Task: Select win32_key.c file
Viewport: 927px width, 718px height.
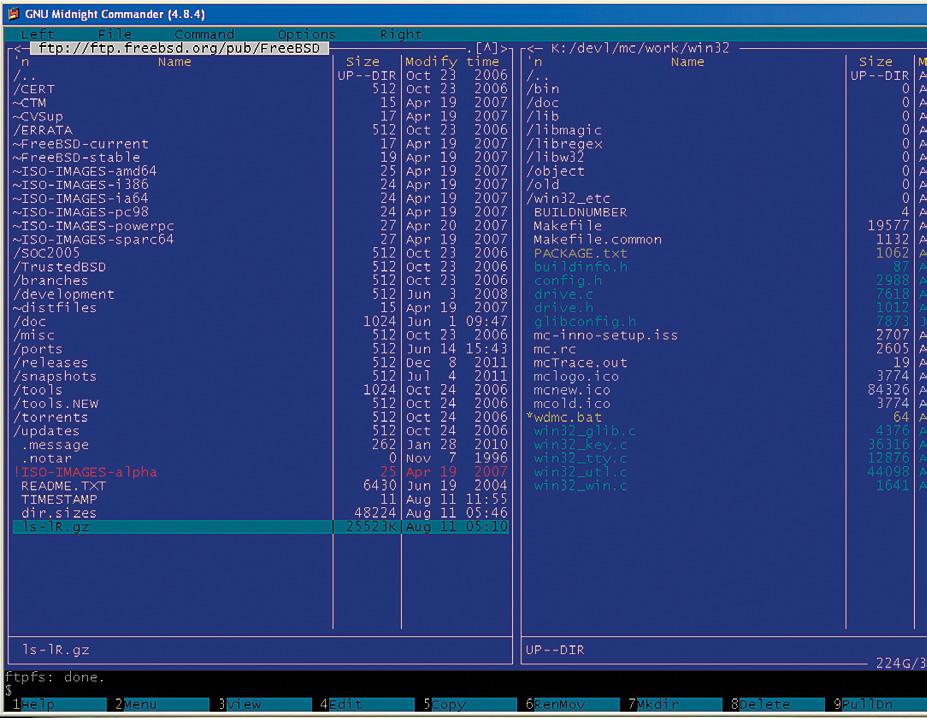Action: (581, 445)
